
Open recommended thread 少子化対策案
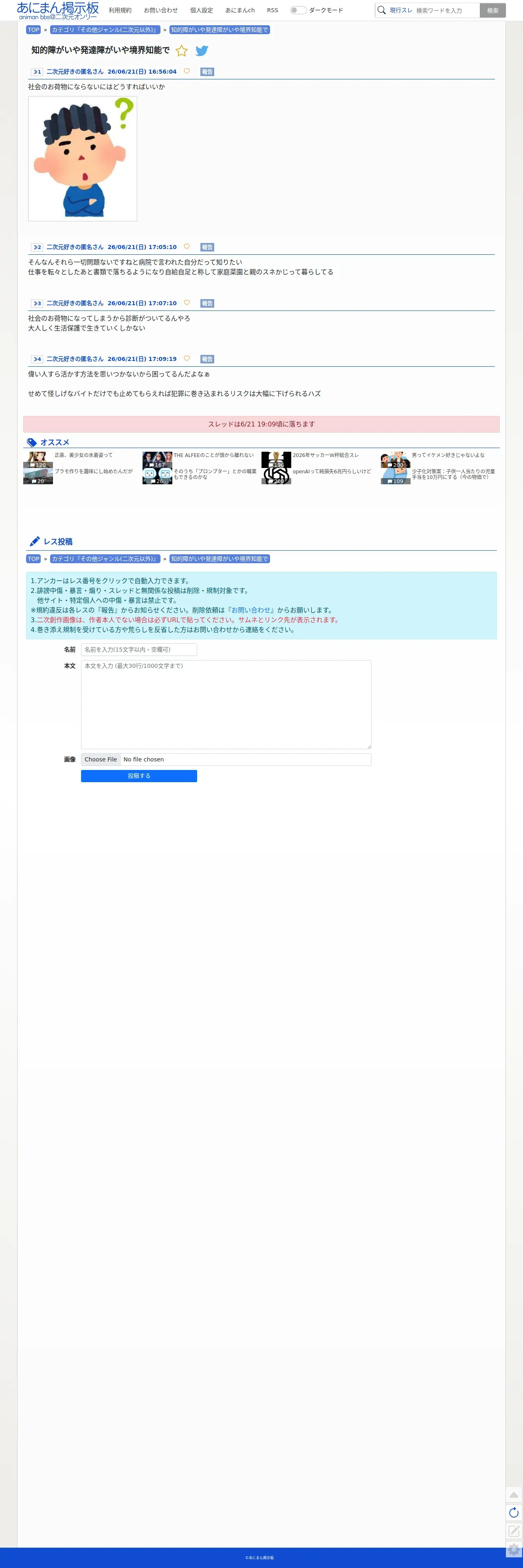pyautogui.click(x=453, y=474)
